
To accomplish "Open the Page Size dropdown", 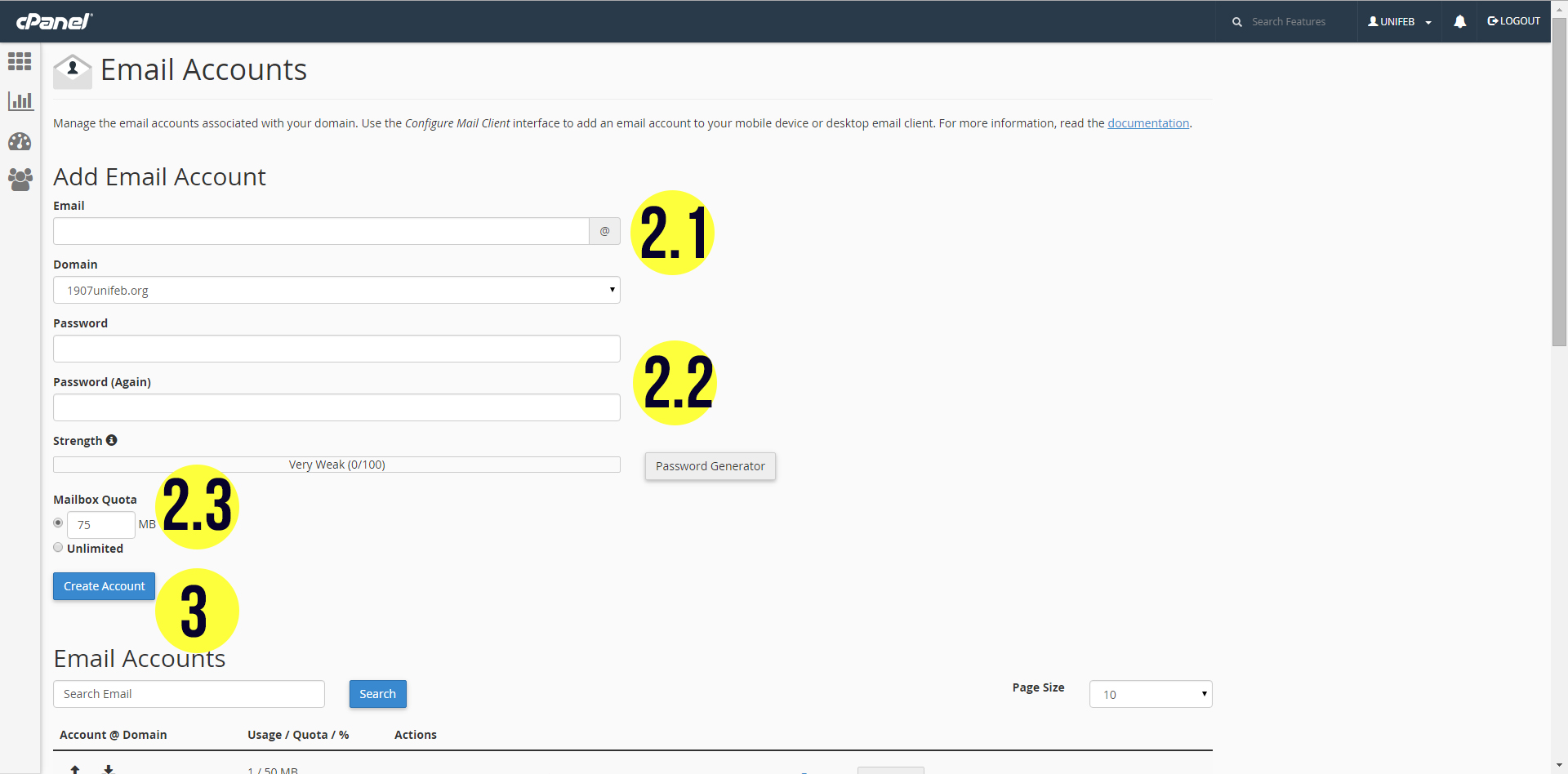I will 1150,694.
